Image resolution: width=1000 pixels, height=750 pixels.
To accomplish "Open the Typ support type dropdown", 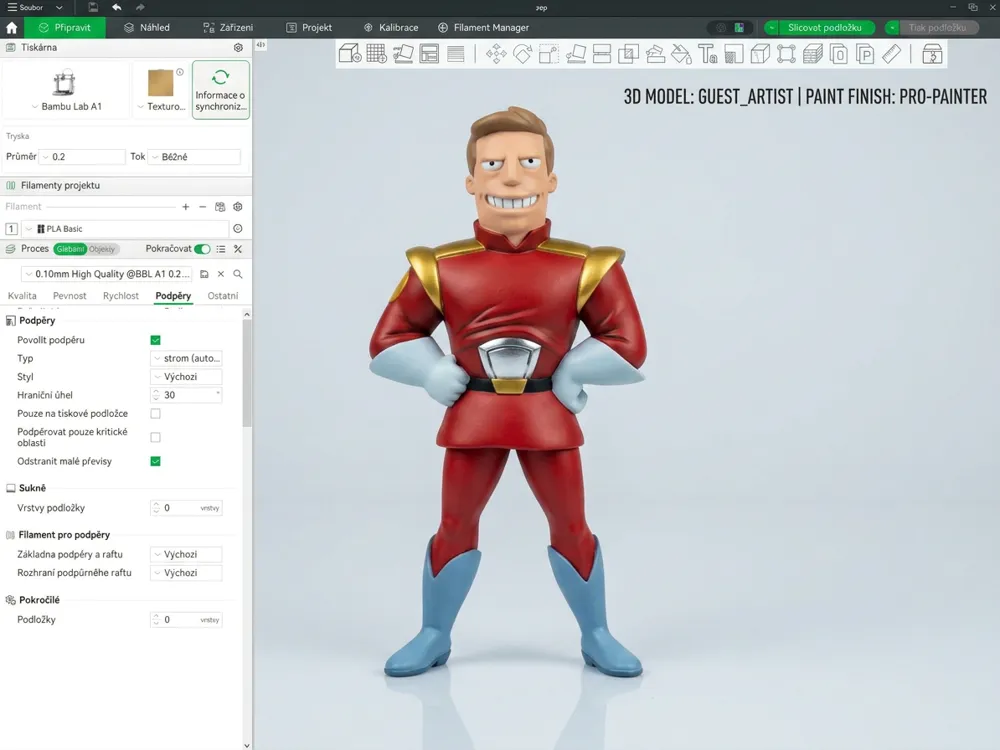I will point(186,358).
